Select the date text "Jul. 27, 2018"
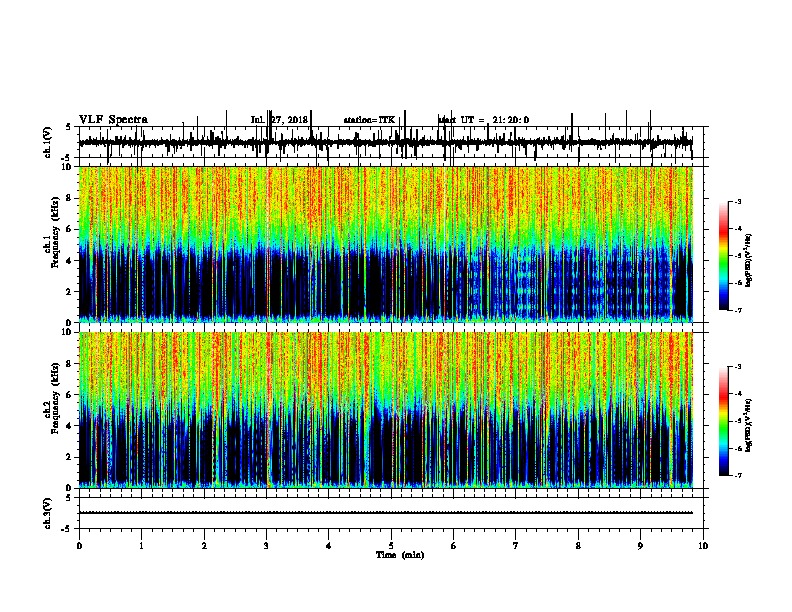Screen dimensions: 792x612 pos(279,120)
